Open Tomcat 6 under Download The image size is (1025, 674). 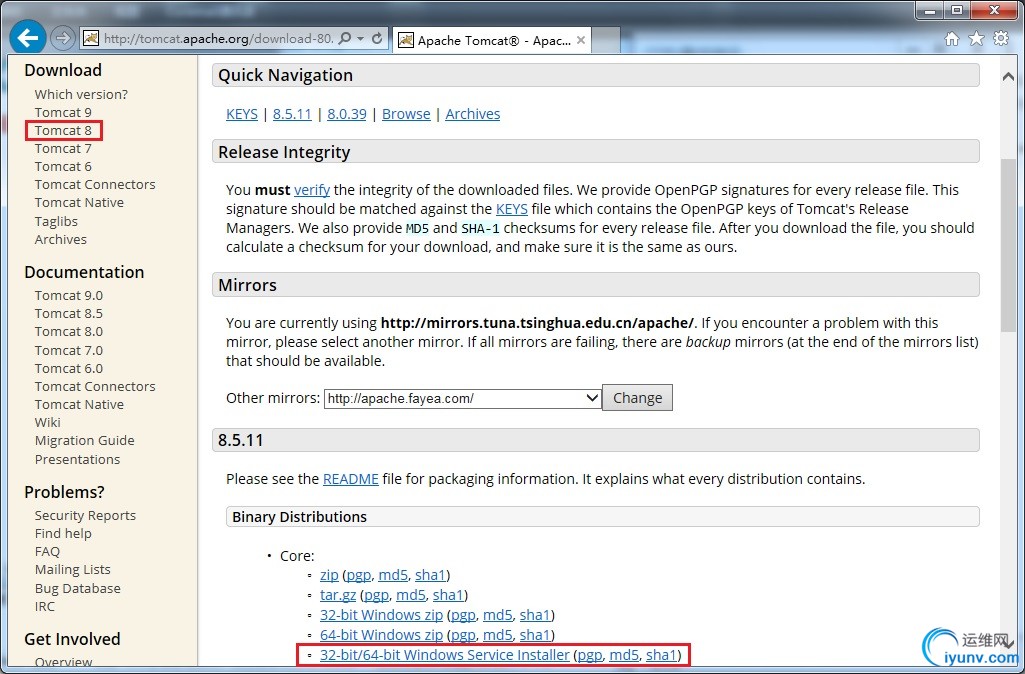(x=63, y=167)
